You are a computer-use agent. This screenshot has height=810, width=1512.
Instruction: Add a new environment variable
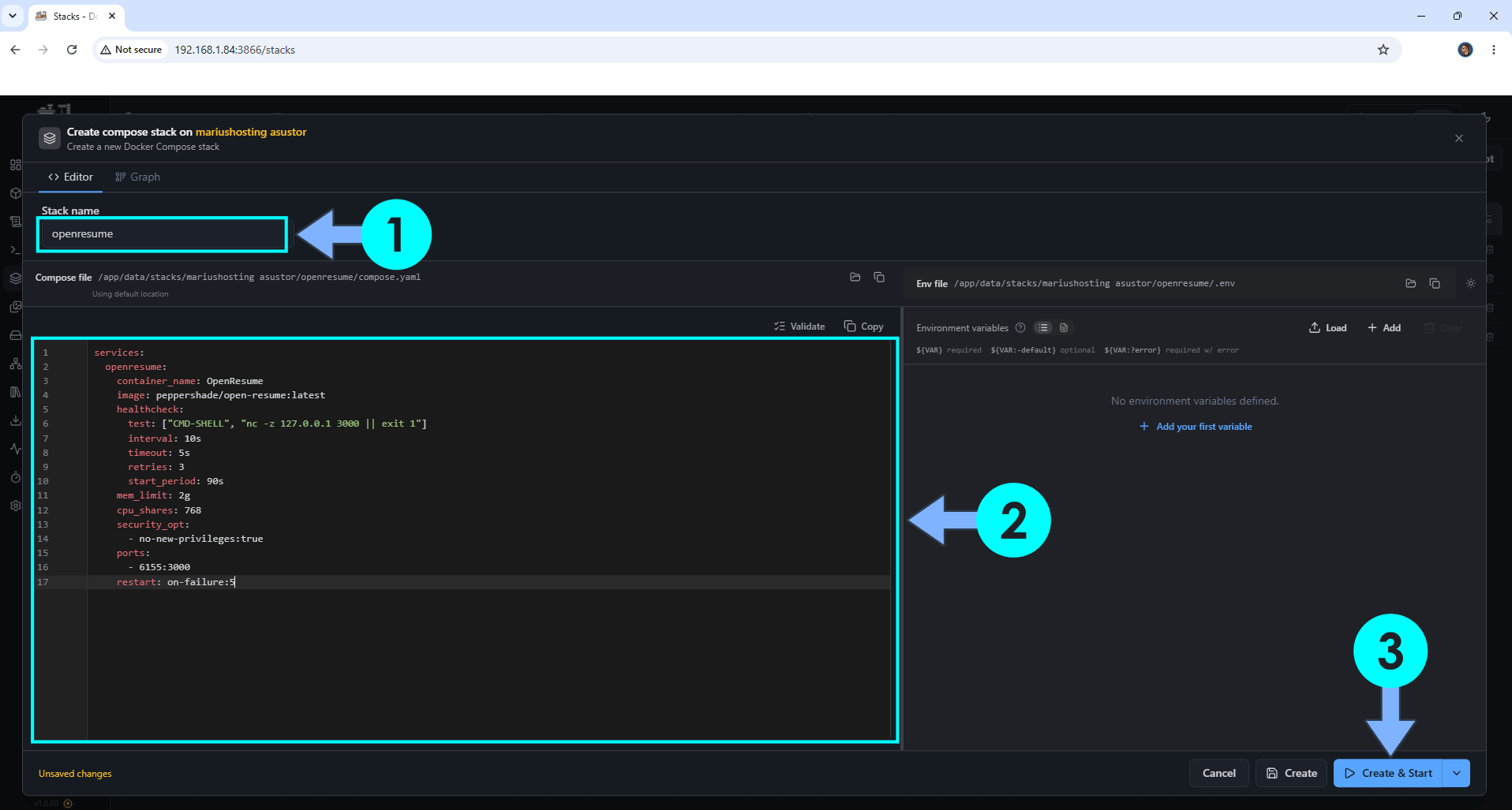1384,328
